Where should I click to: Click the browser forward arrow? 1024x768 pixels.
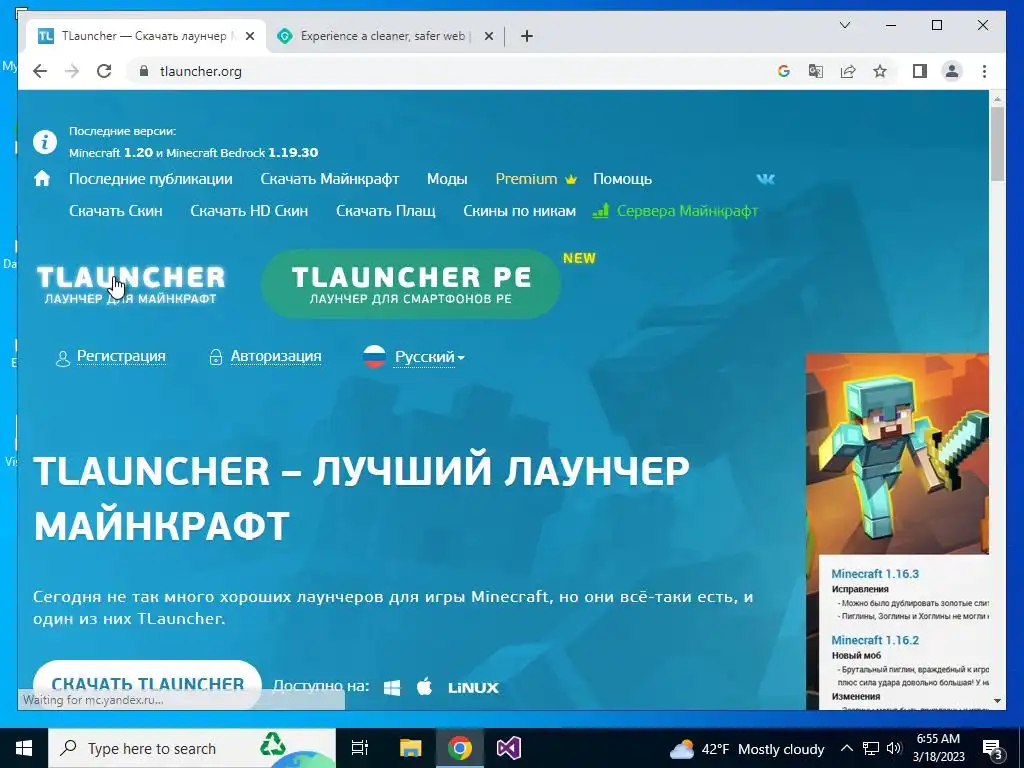coord(72,71)
